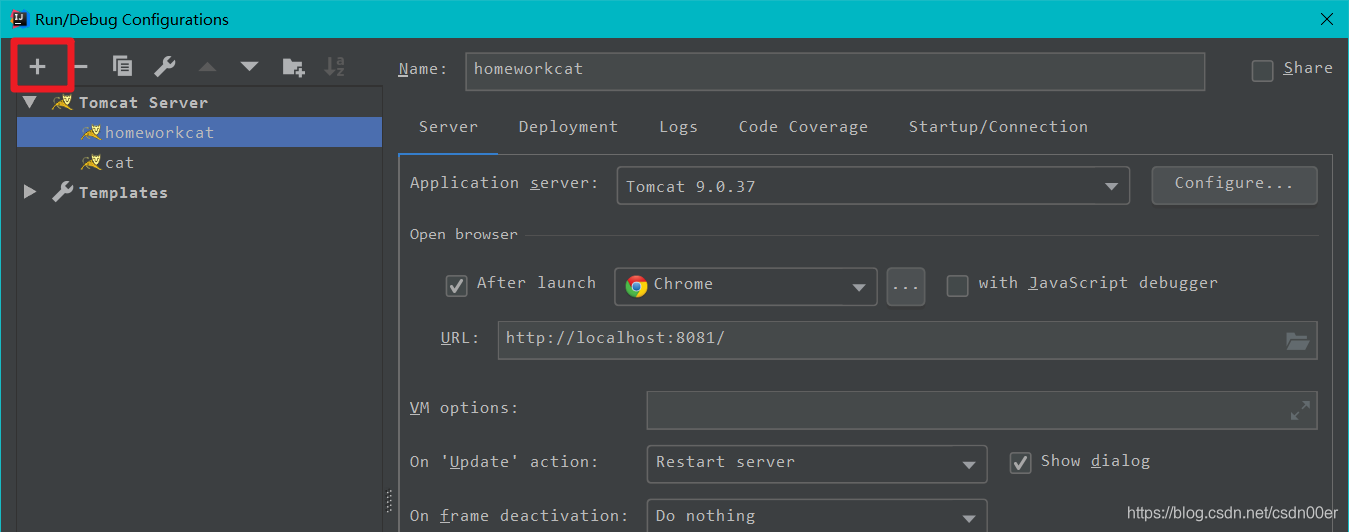Image resolution: width=1349 pixels, height=532 pixels.
Task: Switch to the Code Coverage tab
Action: [803, 127]
